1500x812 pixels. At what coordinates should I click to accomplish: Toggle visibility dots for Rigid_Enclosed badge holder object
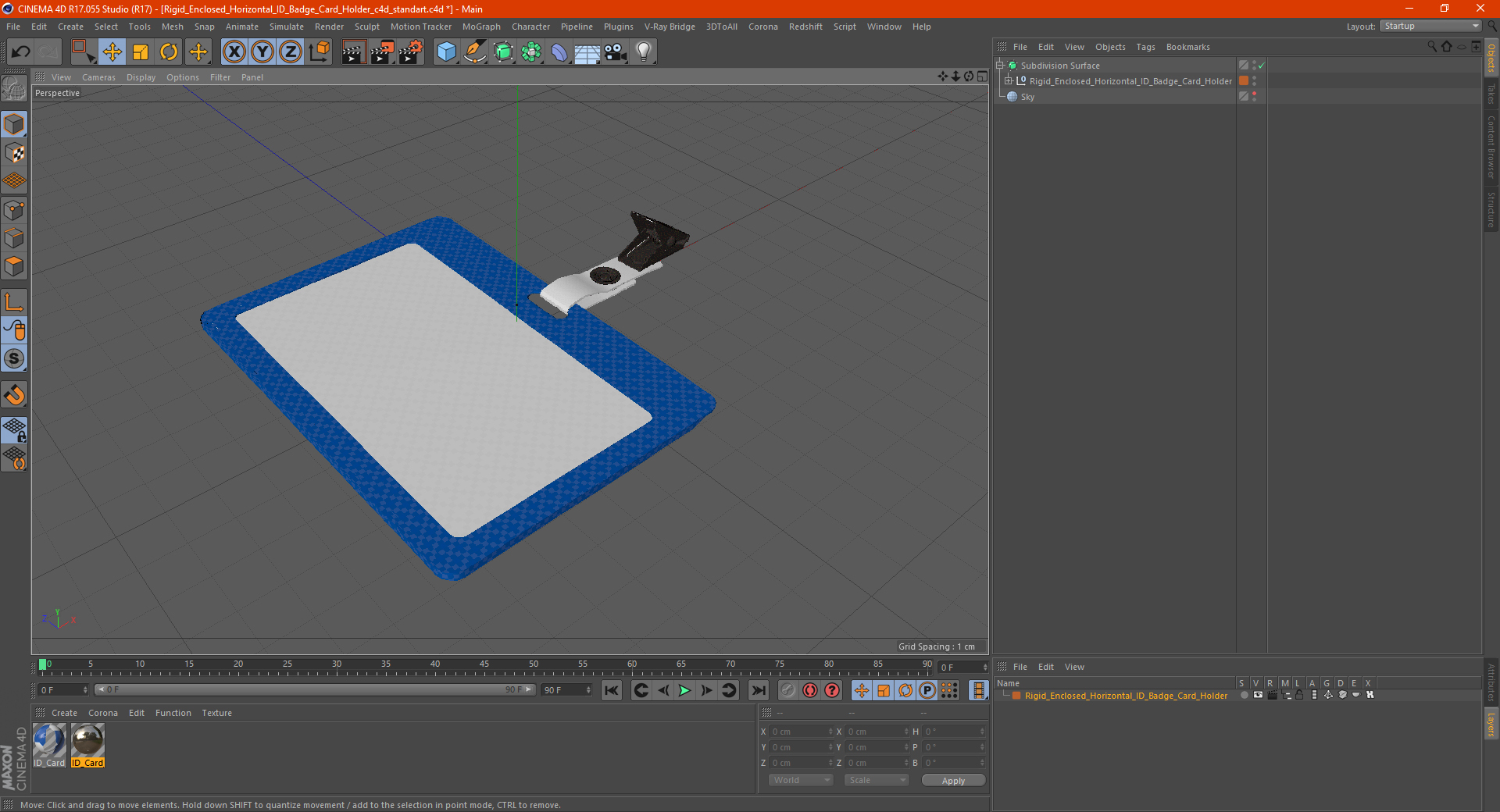click(x=1255, y=80)
